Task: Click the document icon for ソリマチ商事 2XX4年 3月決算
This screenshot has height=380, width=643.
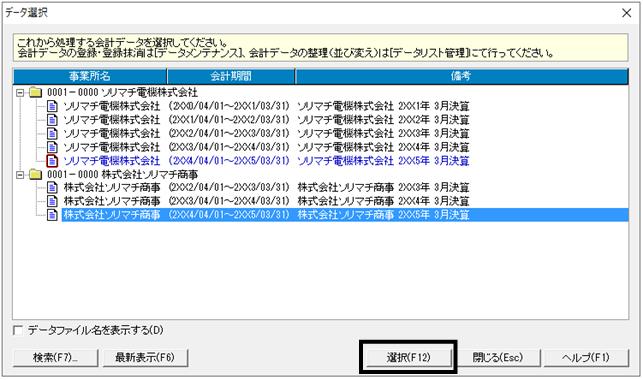Action: pos(52,201)
